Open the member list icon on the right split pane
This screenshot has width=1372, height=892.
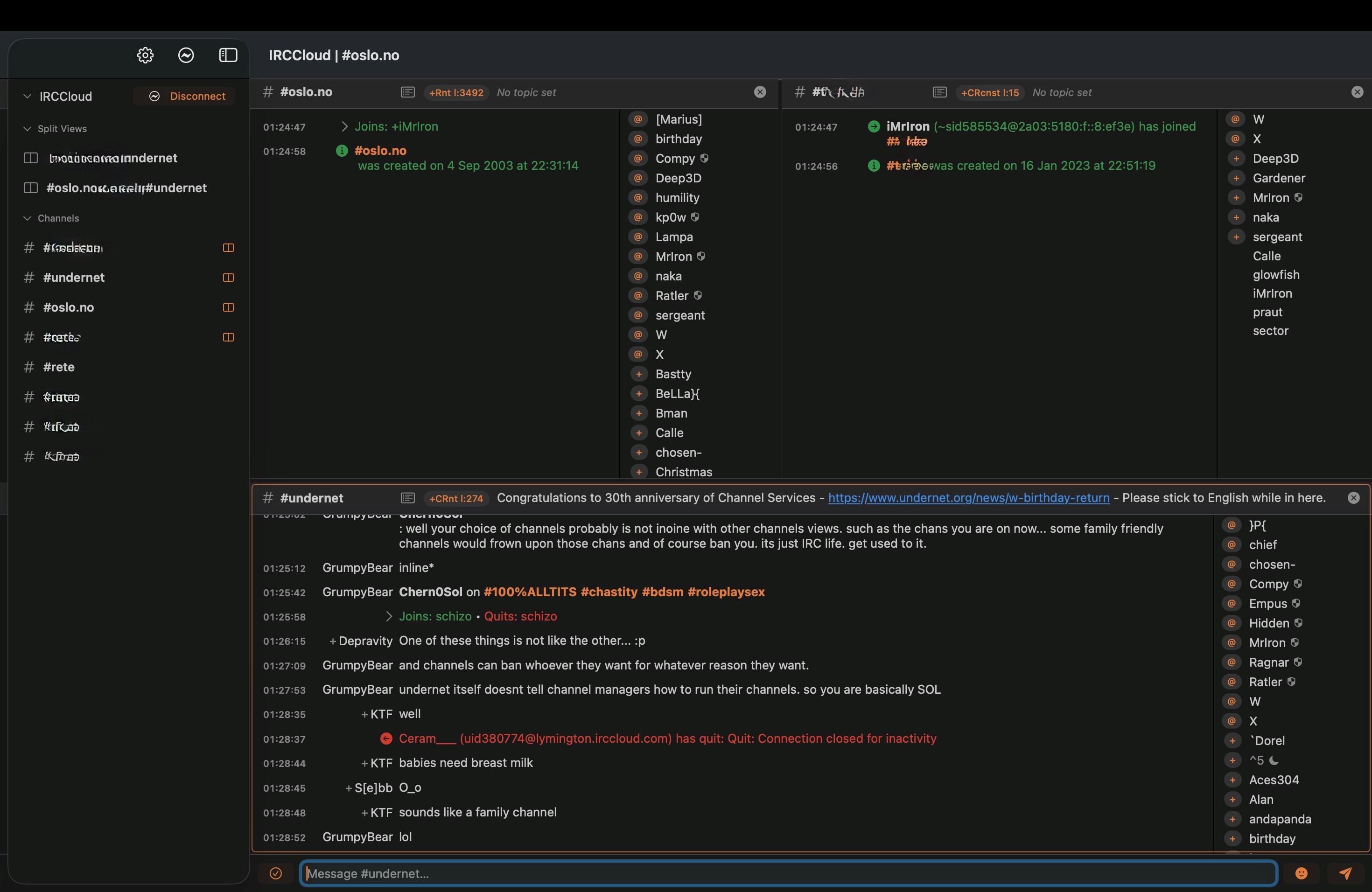[x=939, y=92]
